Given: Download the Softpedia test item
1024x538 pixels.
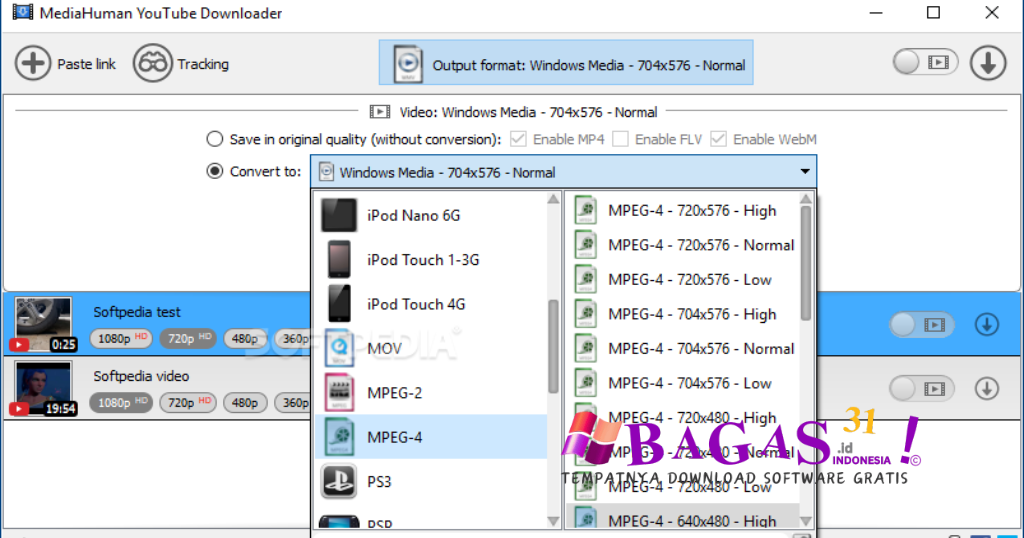Looking at the screenshot, I should click(987, 324).
